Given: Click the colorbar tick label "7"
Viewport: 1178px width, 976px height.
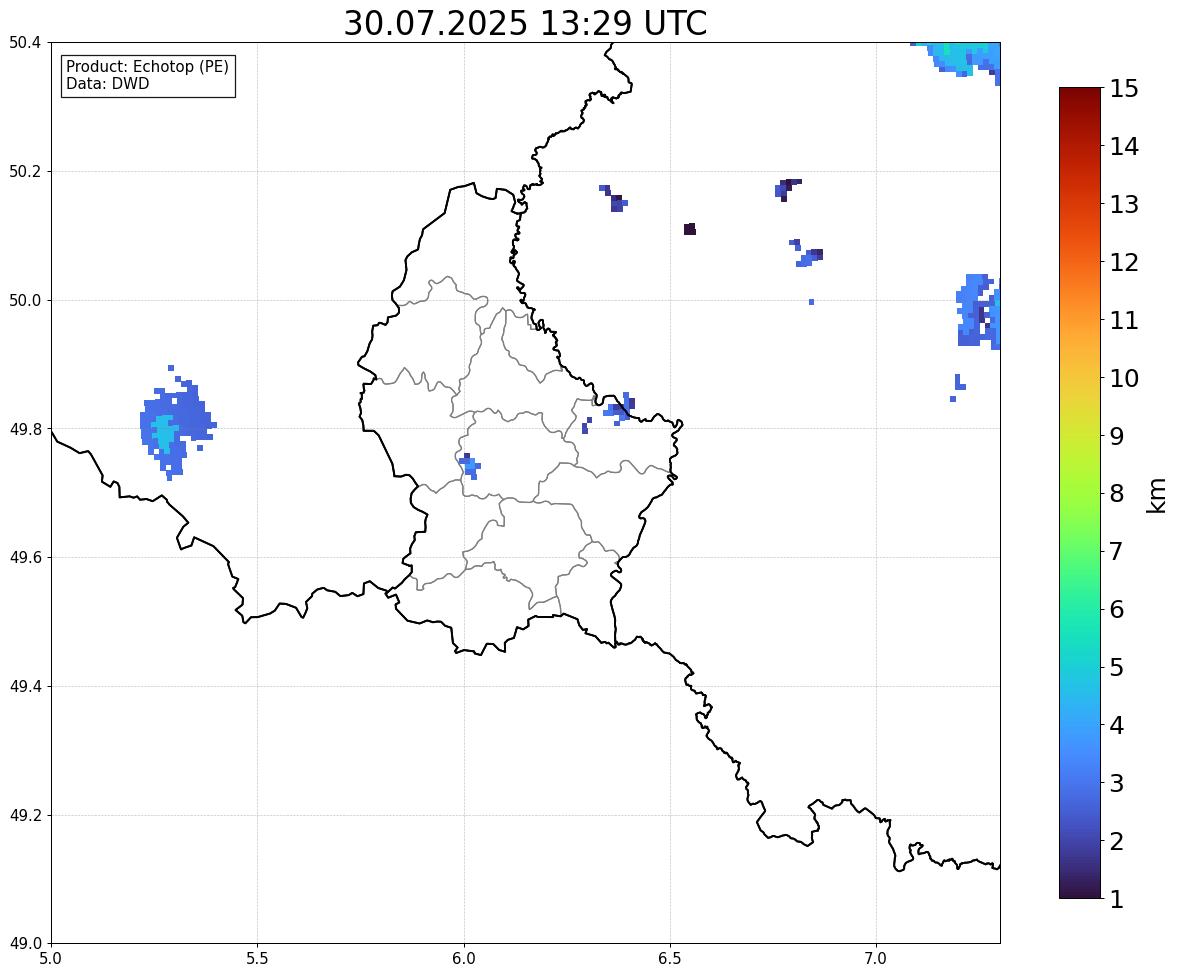Looking at the screenshot, I should click(1117, 551).
